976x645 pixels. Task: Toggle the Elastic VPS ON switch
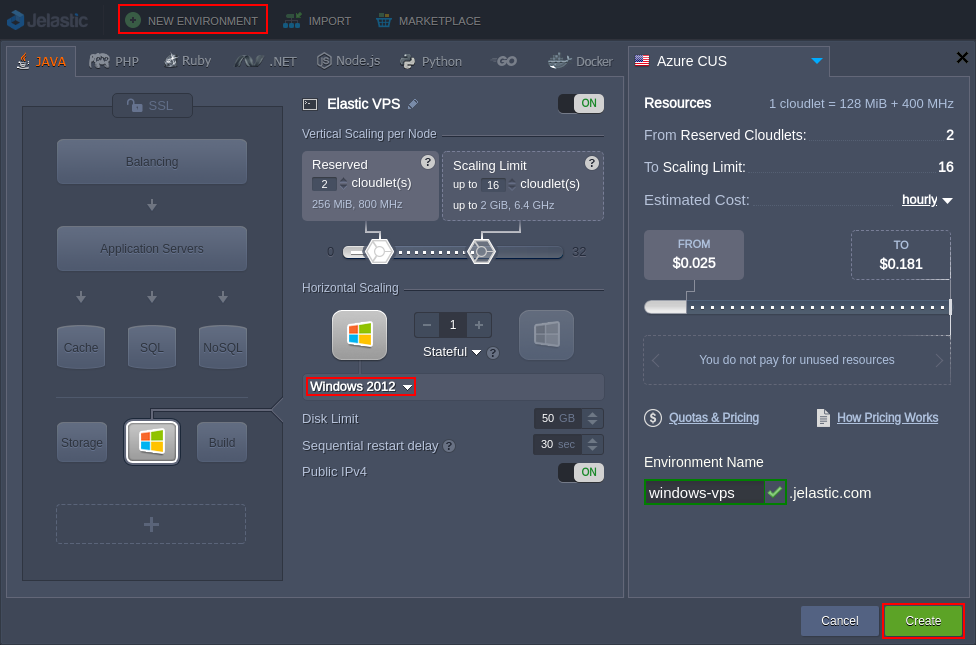581,103
